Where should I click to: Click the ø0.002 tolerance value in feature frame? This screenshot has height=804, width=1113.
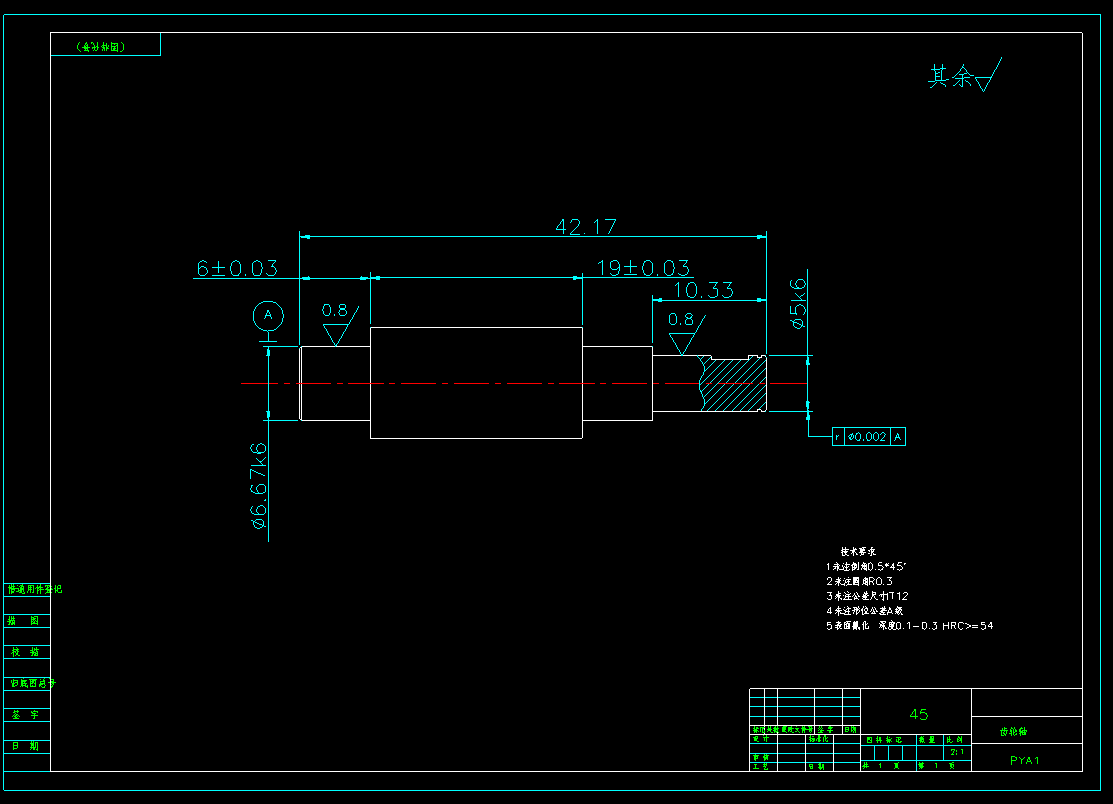tap(867, 436)
